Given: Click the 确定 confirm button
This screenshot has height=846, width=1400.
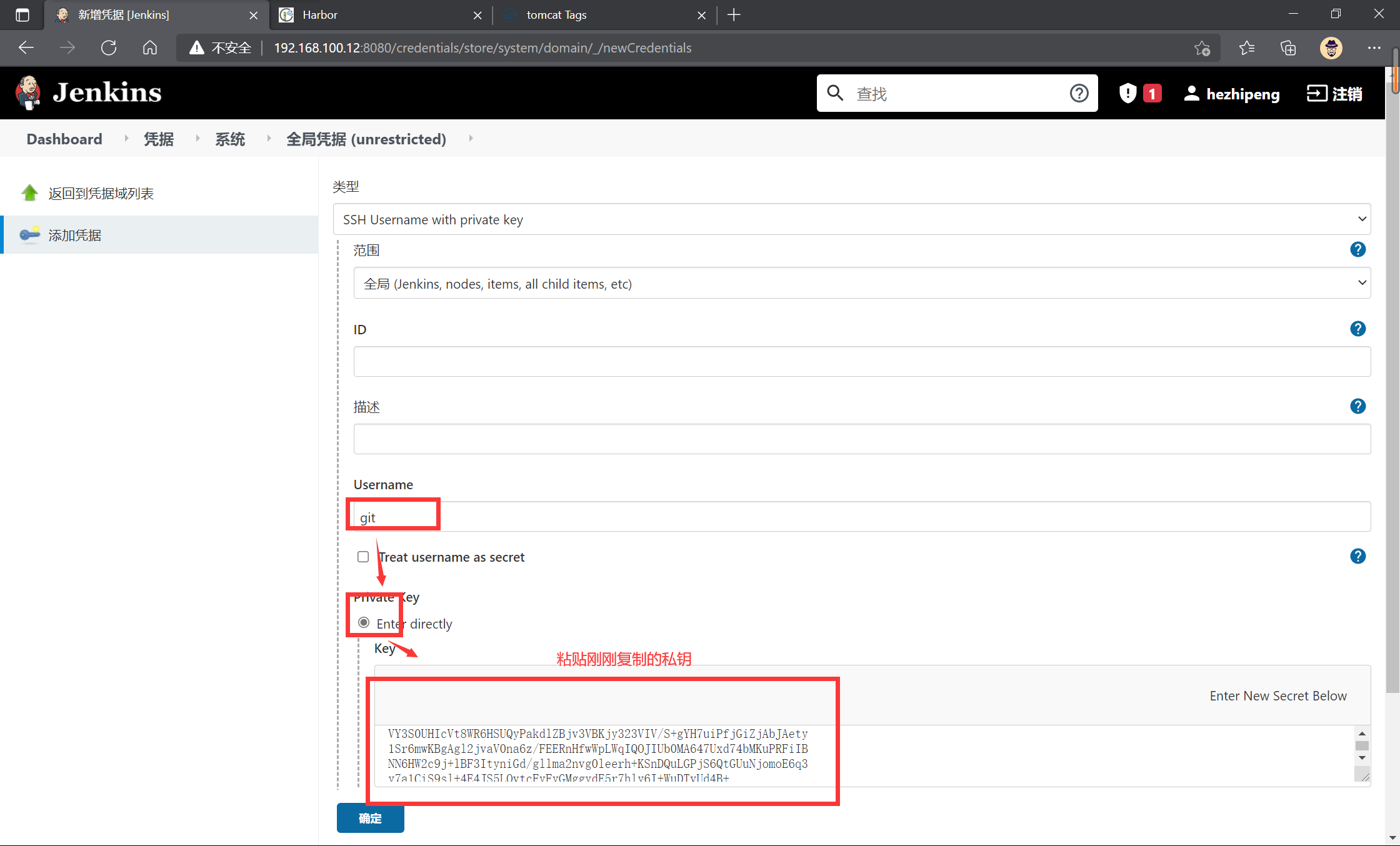Looking at the screenshot, I should [370, 819].
